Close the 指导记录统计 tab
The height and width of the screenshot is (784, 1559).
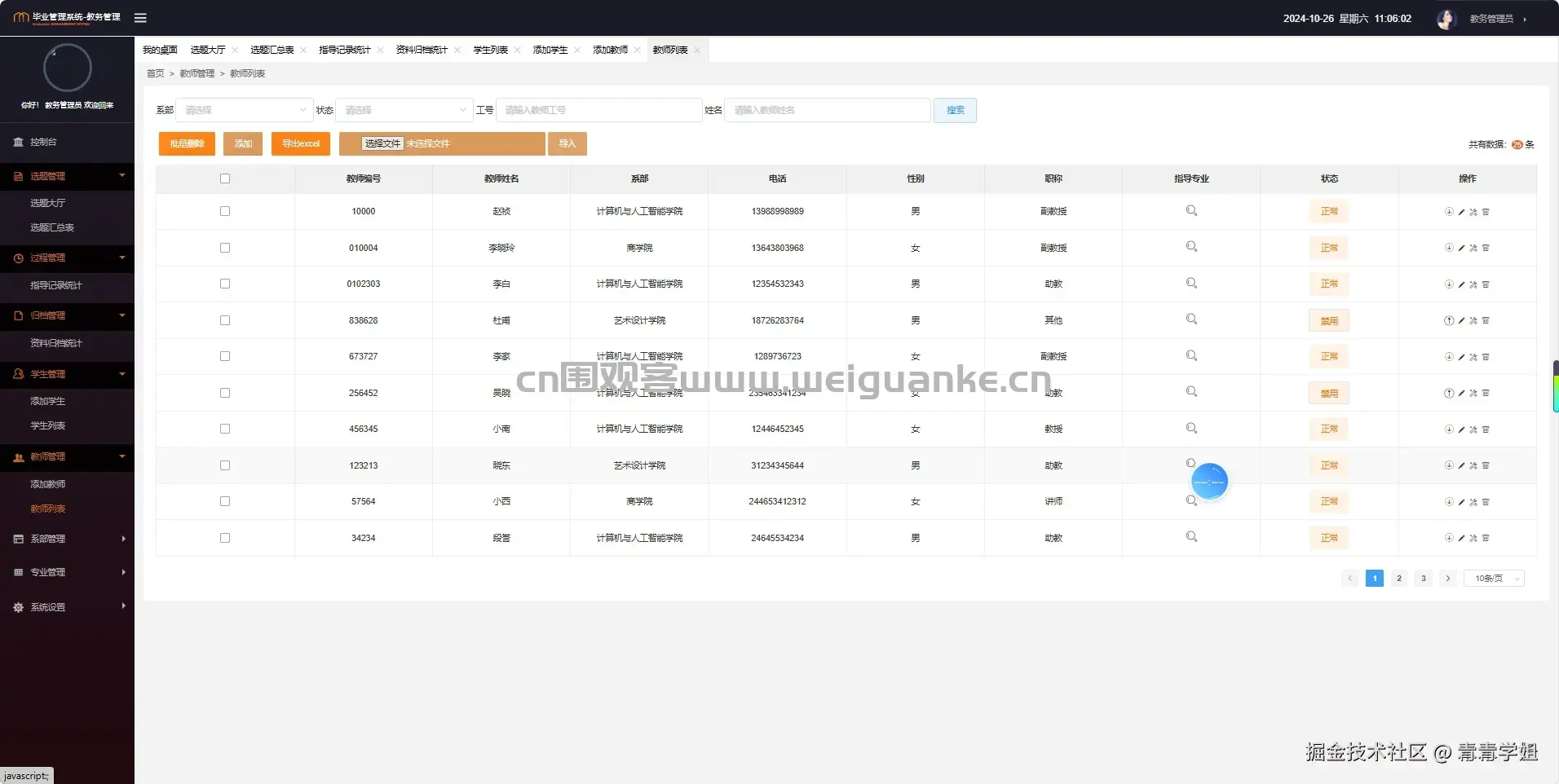click(380, 51)
